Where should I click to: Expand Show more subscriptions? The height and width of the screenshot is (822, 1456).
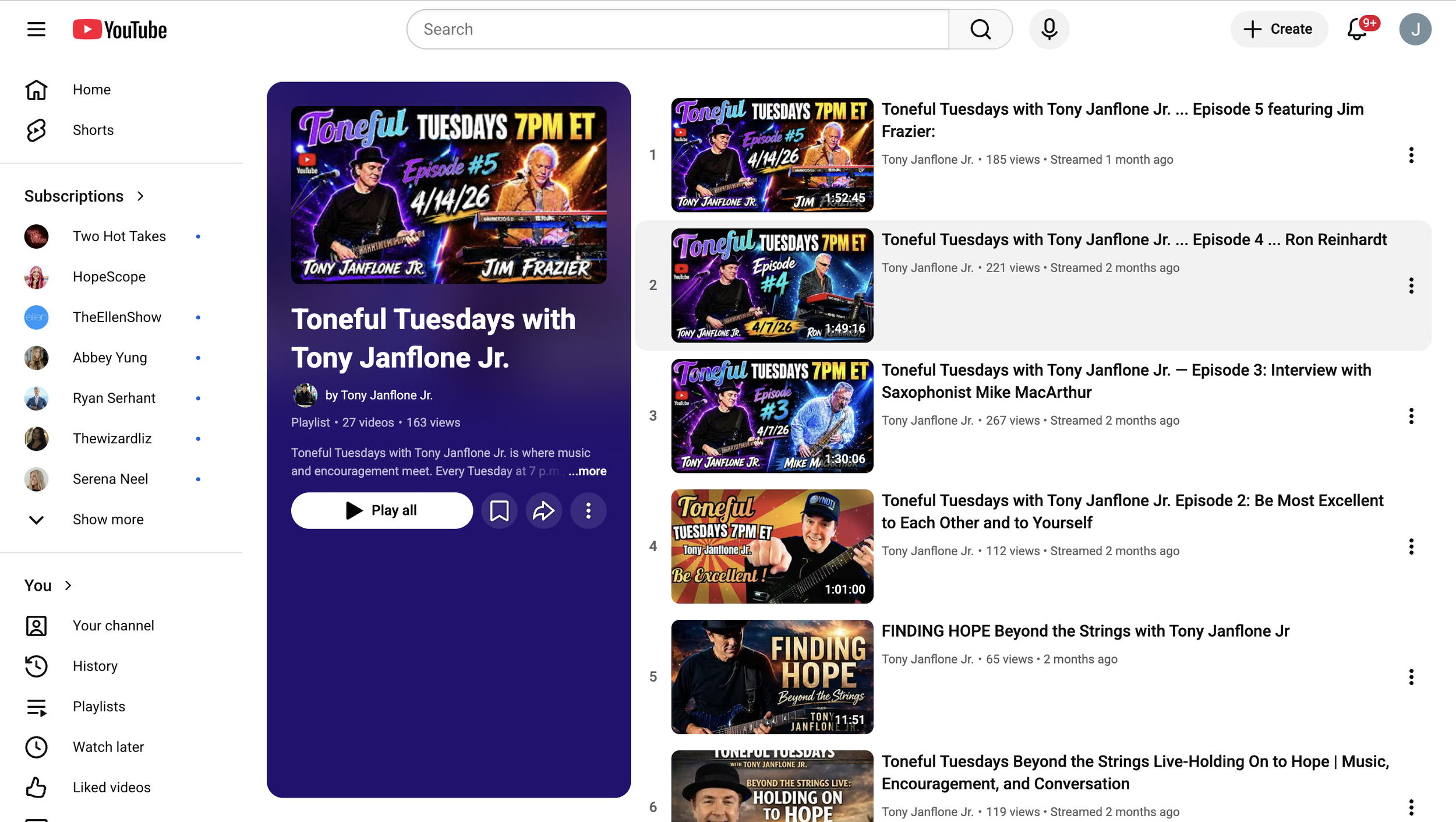[121, 520]
